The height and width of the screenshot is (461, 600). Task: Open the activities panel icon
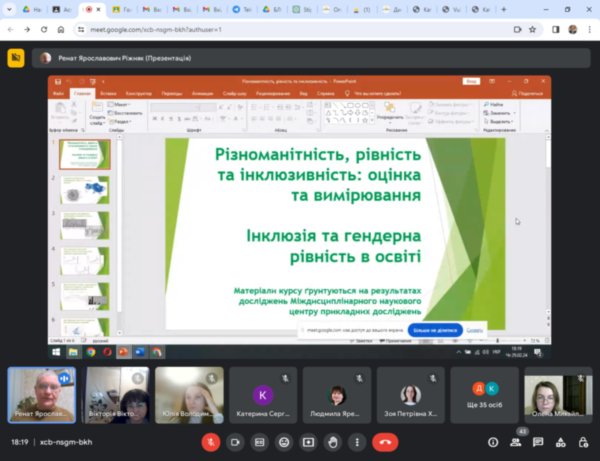click(562, 441)
